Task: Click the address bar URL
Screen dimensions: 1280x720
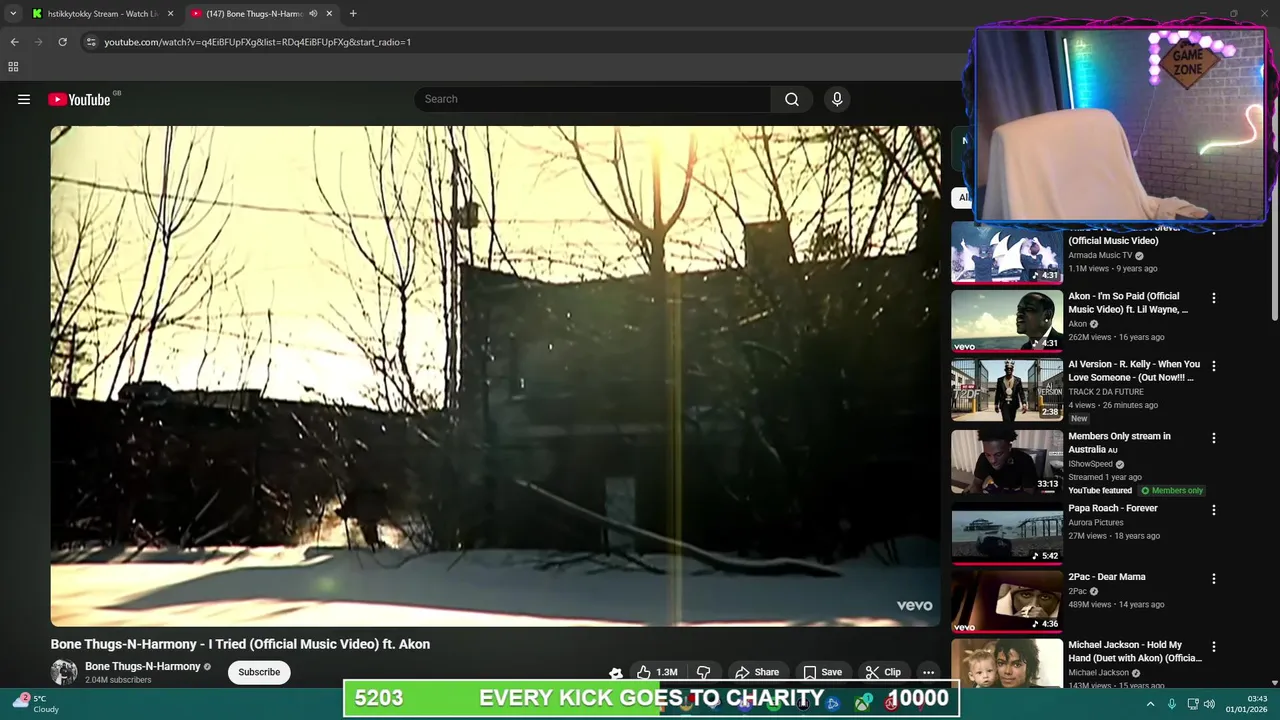Action: tap(257, 42)
